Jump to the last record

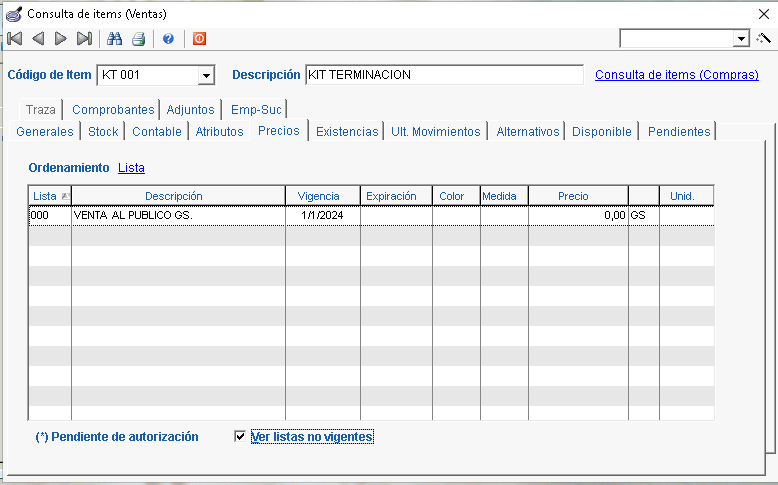[x=84, y=39]
